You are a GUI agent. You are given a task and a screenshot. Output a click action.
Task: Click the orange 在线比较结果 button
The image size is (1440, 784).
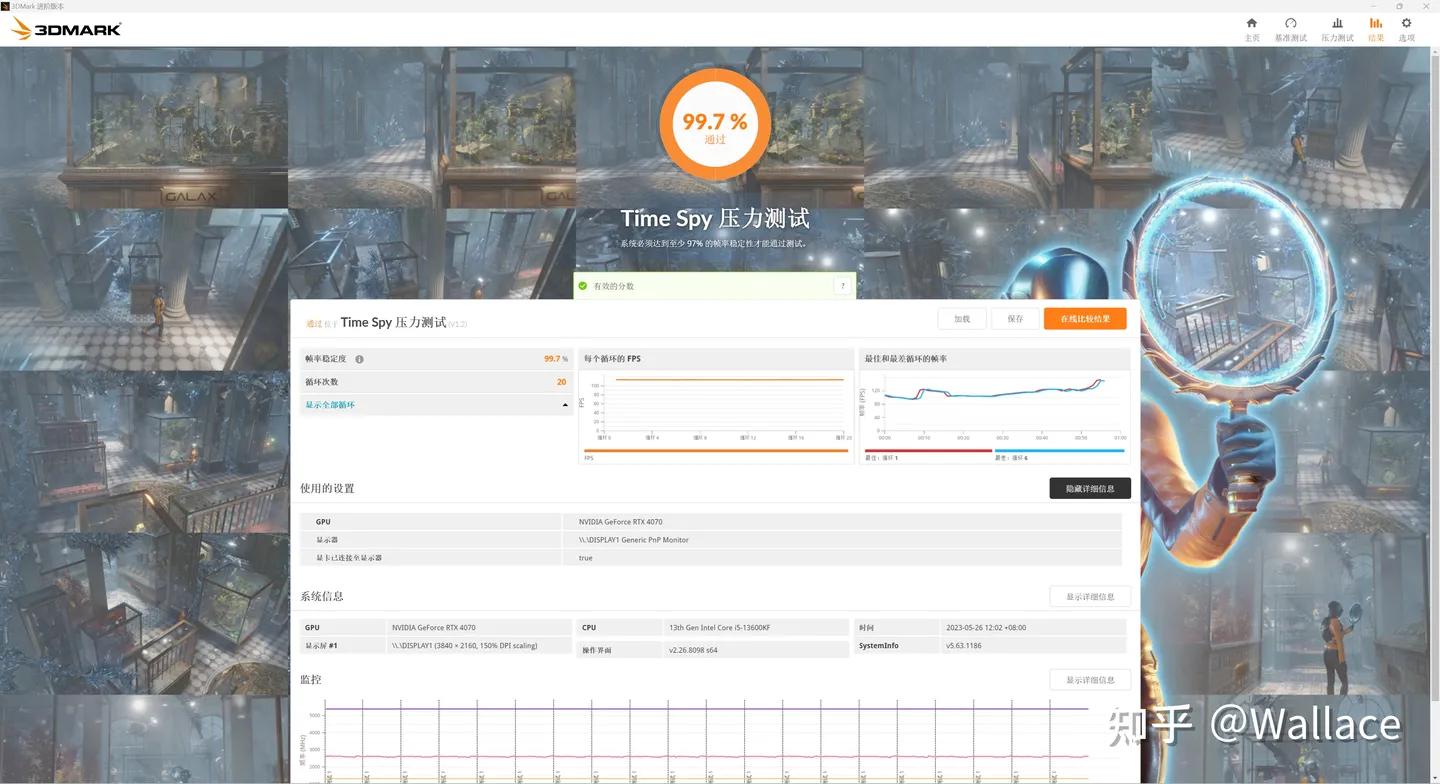tap(1084, 318)
